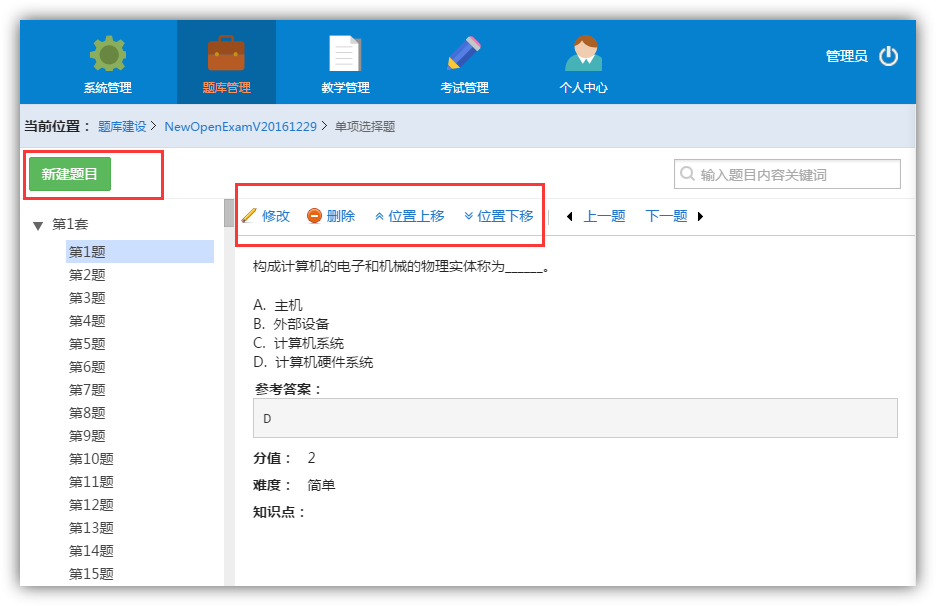Click the 难度 value 简单
The width and height of the screenshot is (936, 606).
point(321,485)
